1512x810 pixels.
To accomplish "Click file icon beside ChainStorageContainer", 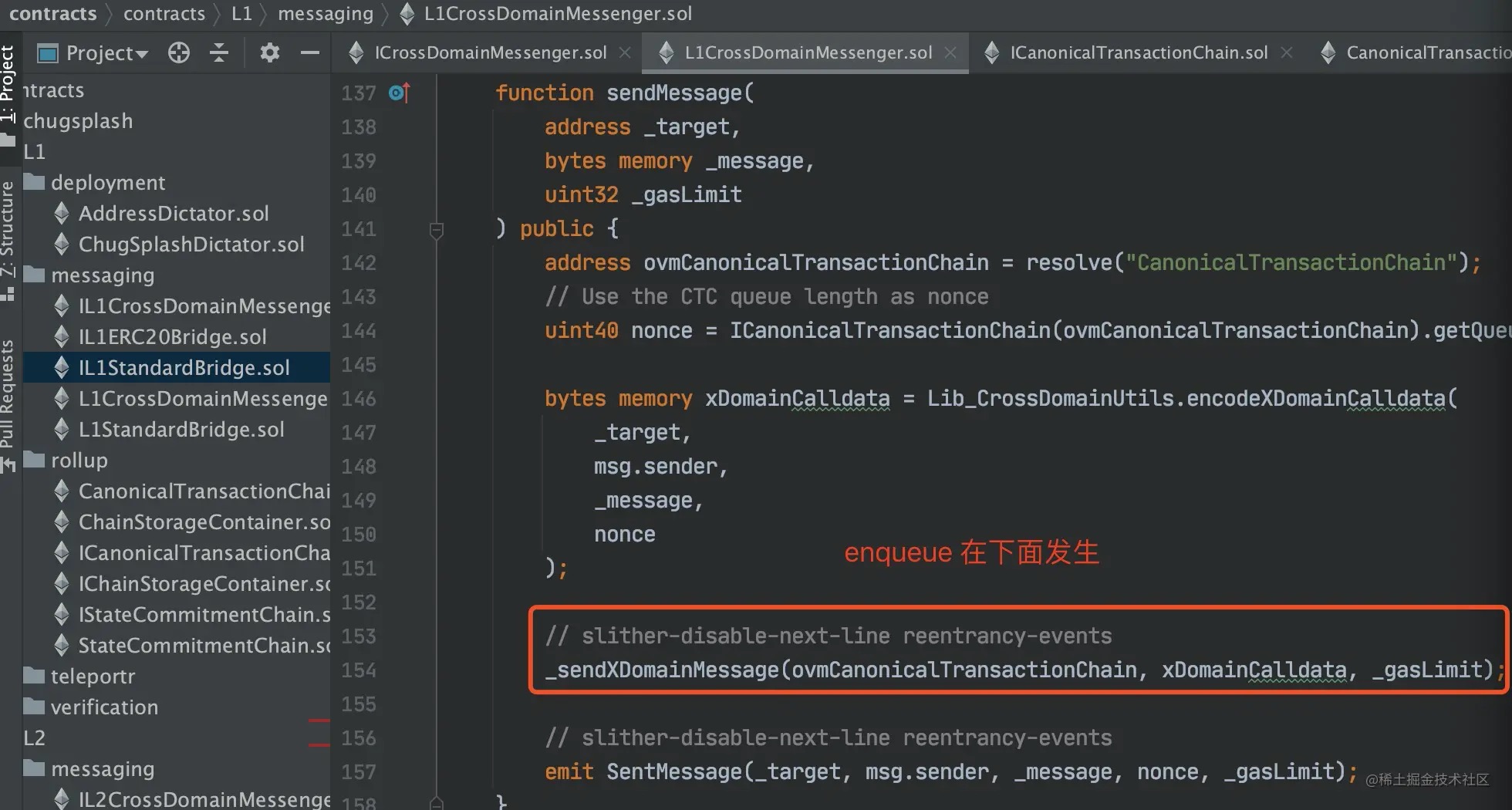I will (x=62, y=522).
